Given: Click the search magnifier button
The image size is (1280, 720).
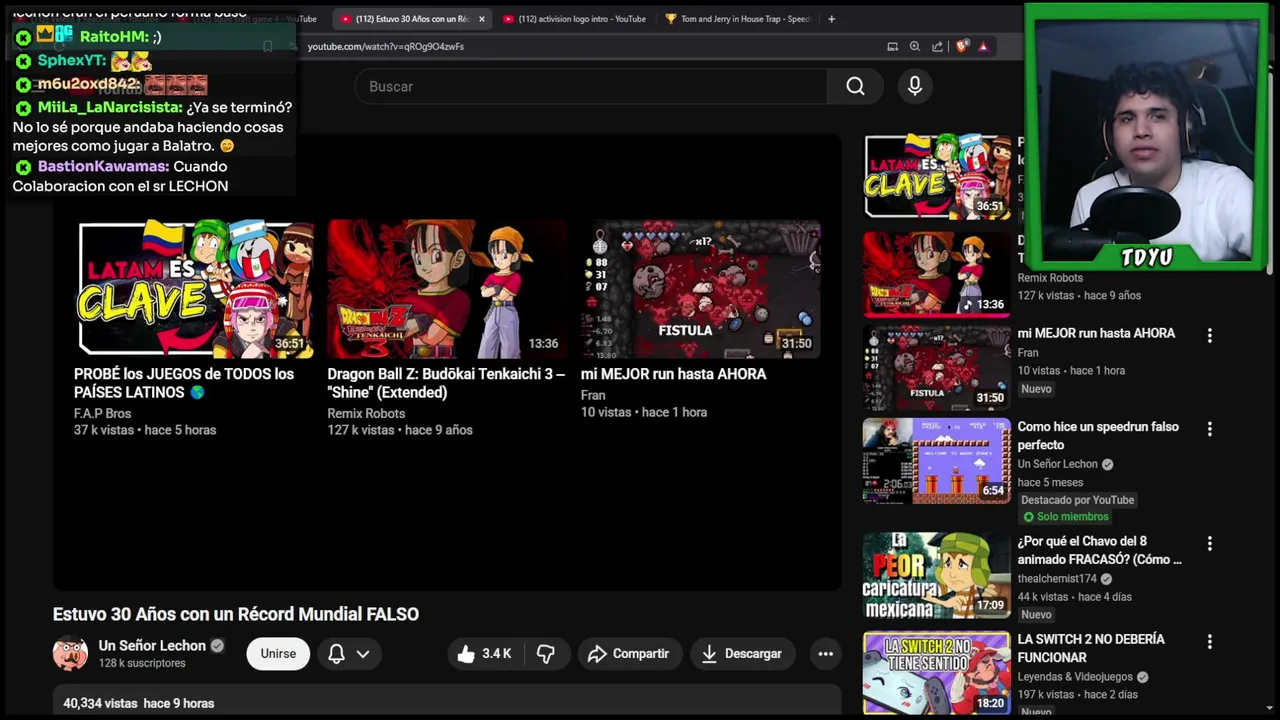Looking at the screenshot, I should point(855,87).
